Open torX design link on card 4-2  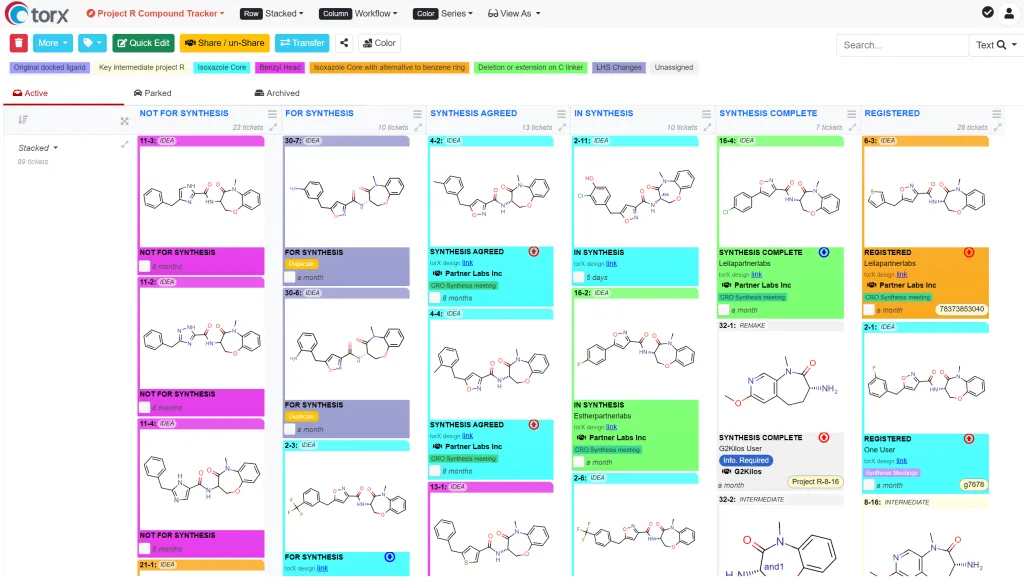tap(468, 262)
